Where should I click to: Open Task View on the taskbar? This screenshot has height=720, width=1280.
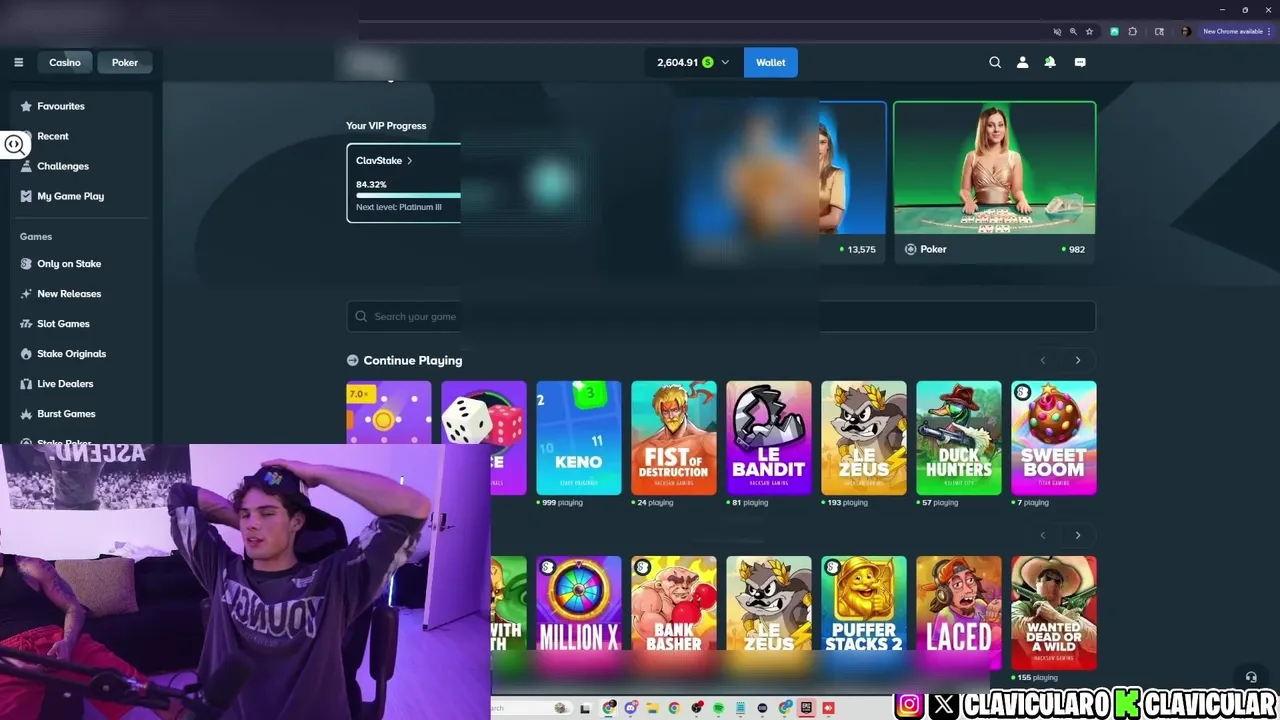pyautogui.click(x=585, y=709)
